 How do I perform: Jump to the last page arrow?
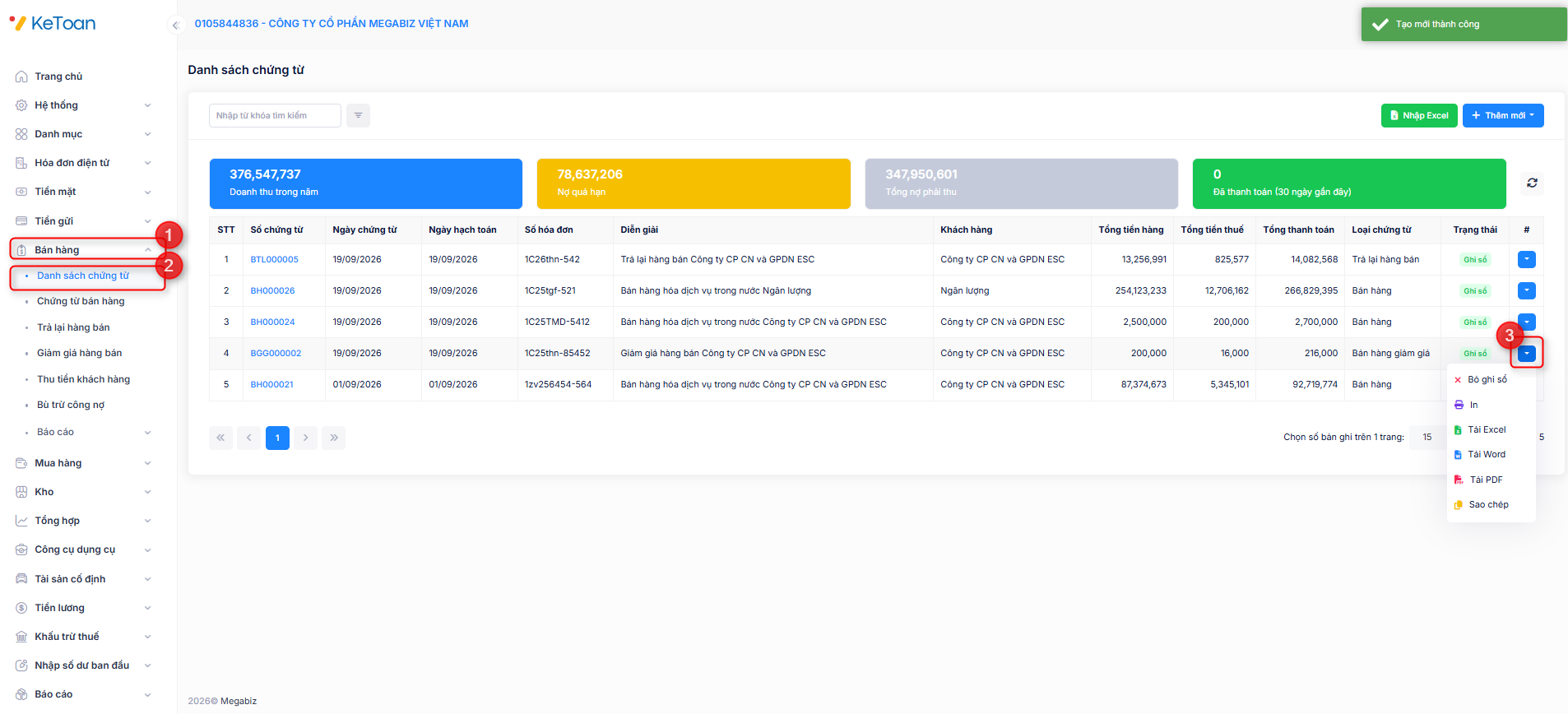click(x=333, y=438)
